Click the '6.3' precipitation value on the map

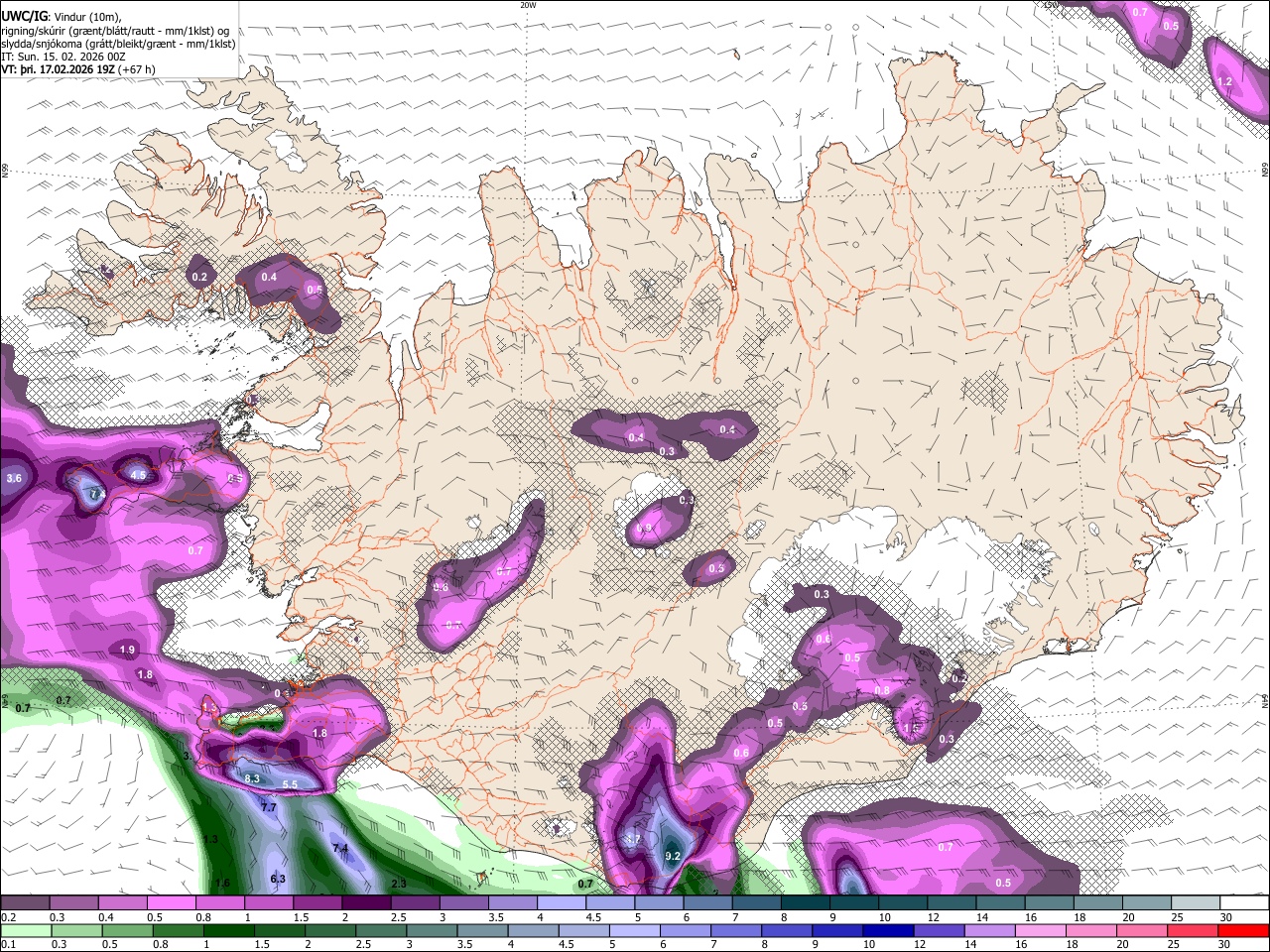278,879
